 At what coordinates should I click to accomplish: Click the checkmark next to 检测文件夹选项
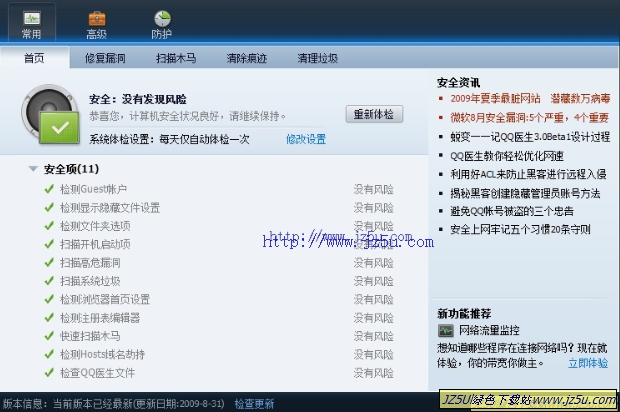click(x=49, y=226)
